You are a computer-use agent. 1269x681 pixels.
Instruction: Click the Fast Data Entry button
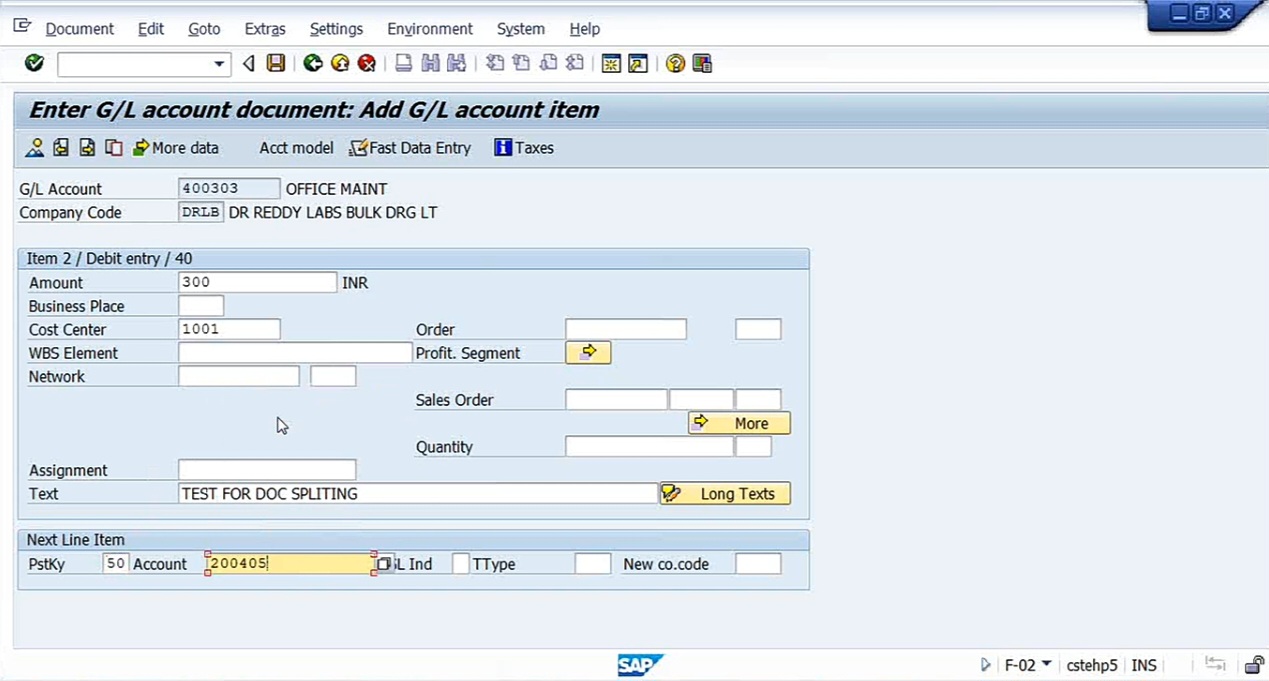pyautogui.click(x=410, y=148)
